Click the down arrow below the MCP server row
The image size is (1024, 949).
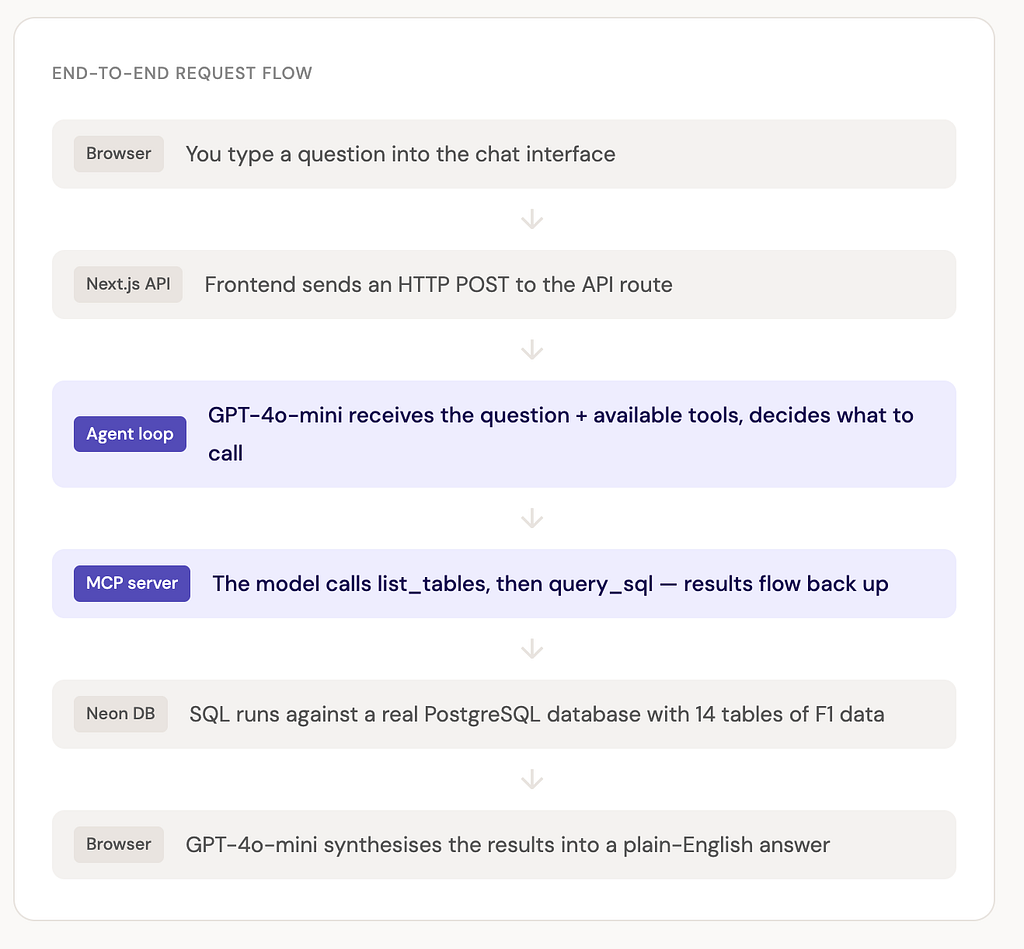532,649
